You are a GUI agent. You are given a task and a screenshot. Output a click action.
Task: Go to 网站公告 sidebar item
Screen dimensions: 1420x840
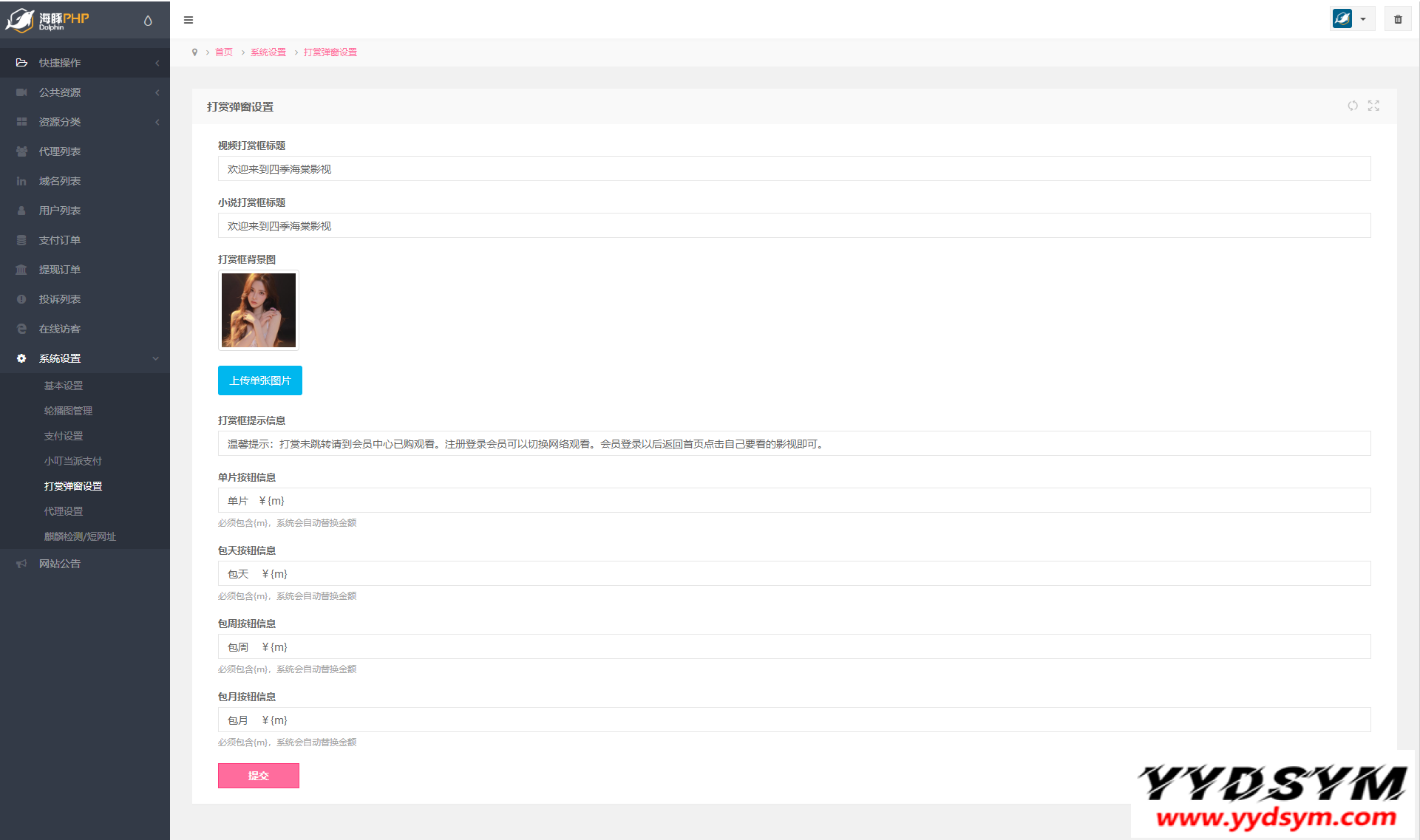60,564
